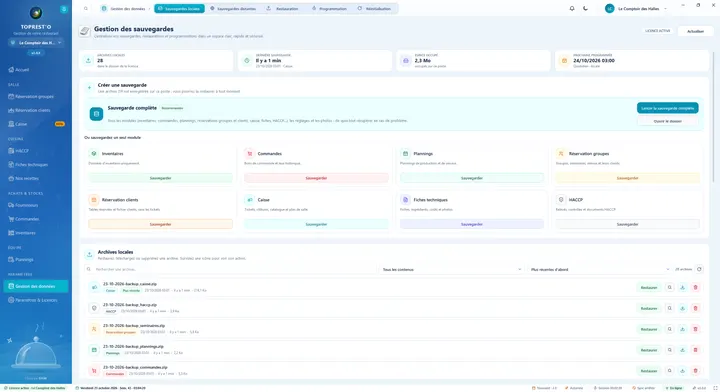The width and height of the screenshot is (720, 392).
Task: Restore the backup_commandes.zip archive
Action: 649,371
